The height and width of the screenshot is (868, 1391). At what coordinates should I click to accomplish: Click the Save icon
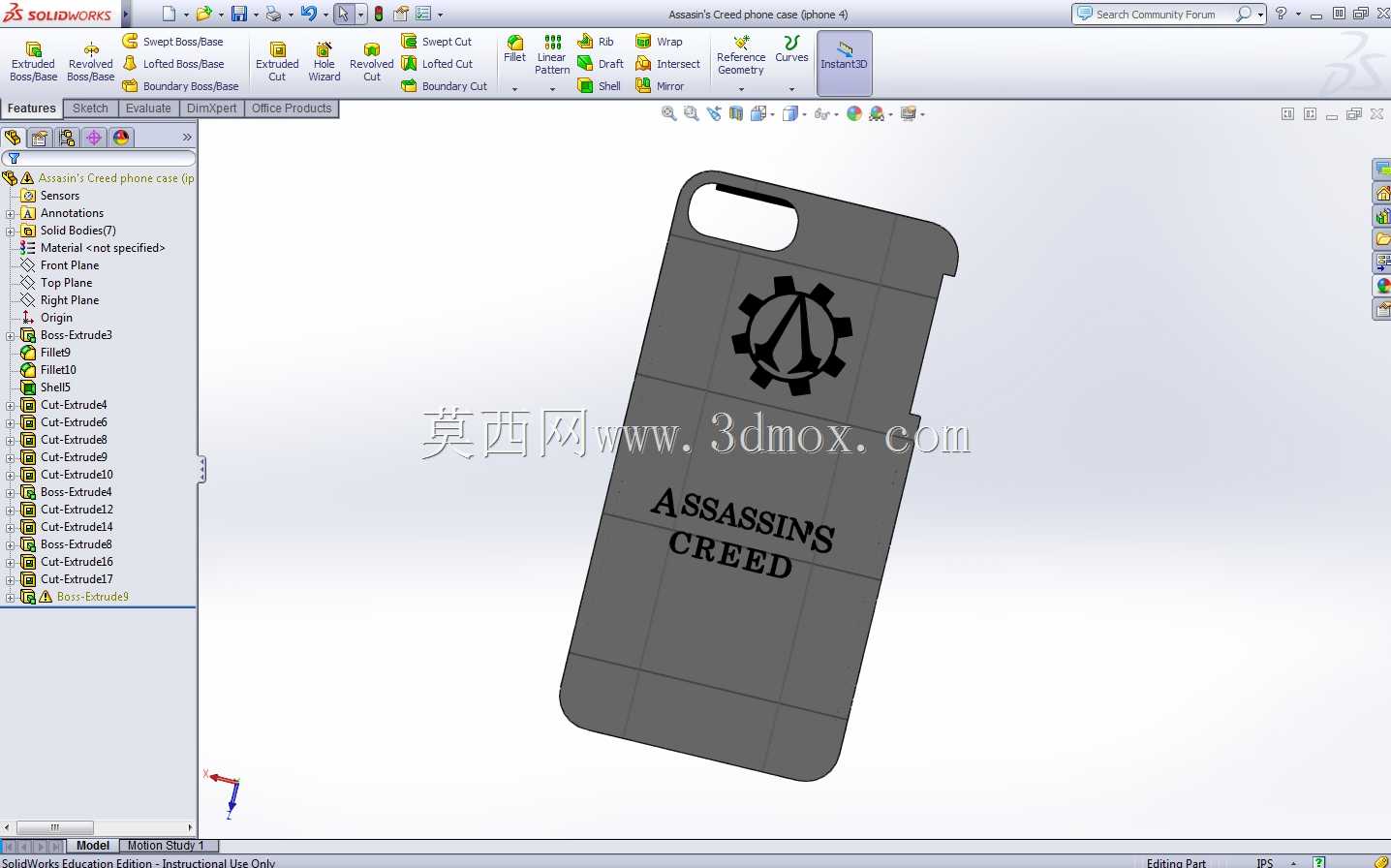(238, 14)
